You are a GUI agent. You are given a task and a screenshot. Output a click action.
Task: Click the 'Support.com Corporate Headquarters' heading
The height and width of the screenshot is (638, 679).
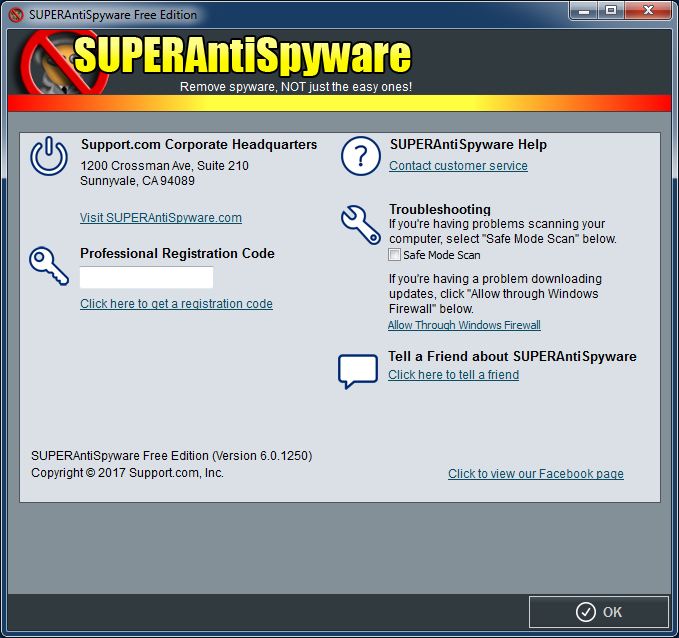tap(199, 144)
